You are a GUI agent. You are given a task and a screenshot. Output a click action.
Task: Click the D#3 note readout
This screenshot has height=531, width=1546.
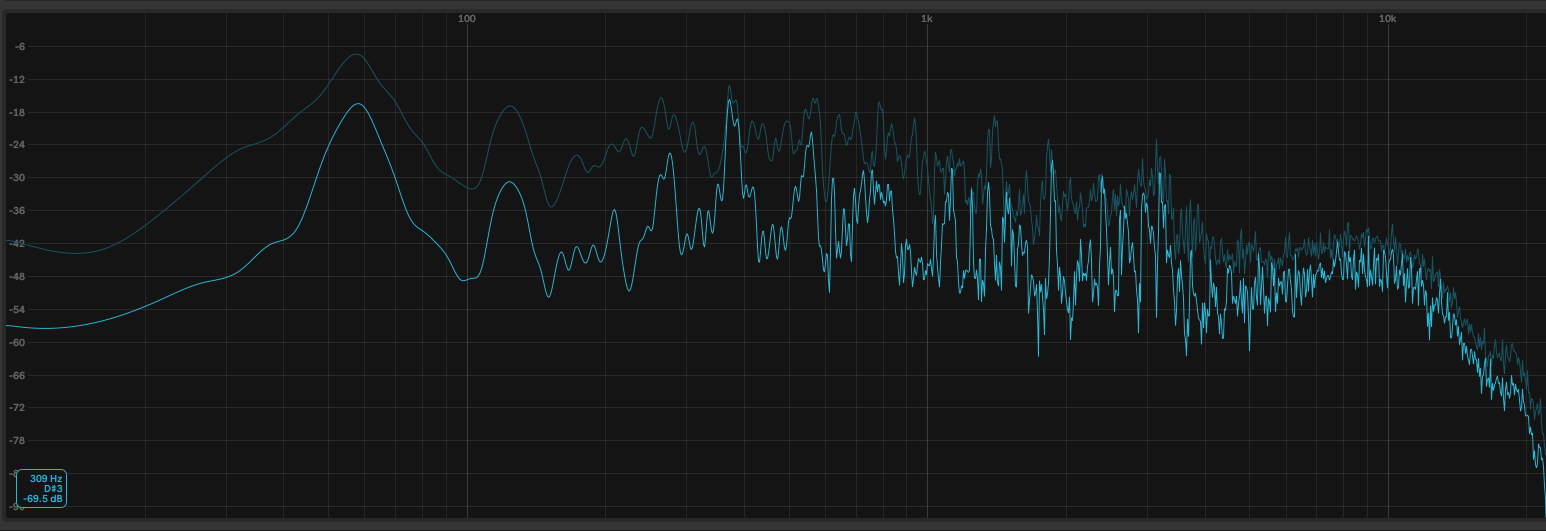[53, 488]
